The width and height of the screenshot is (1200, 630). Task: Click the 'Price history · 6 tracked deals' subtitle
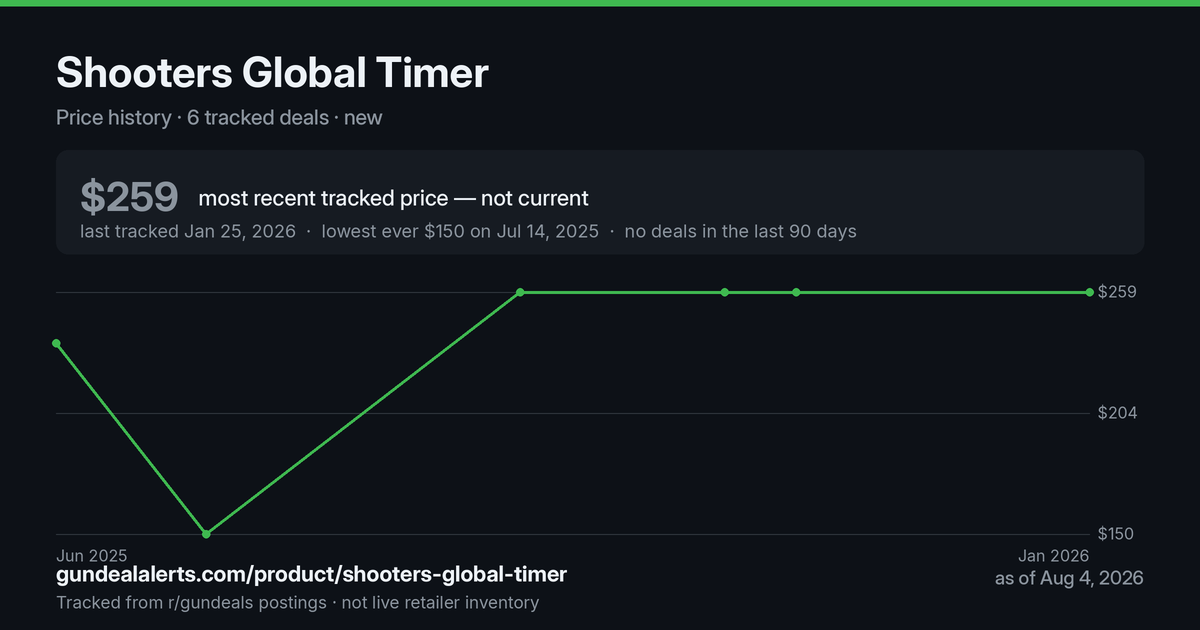pos(192,117)
